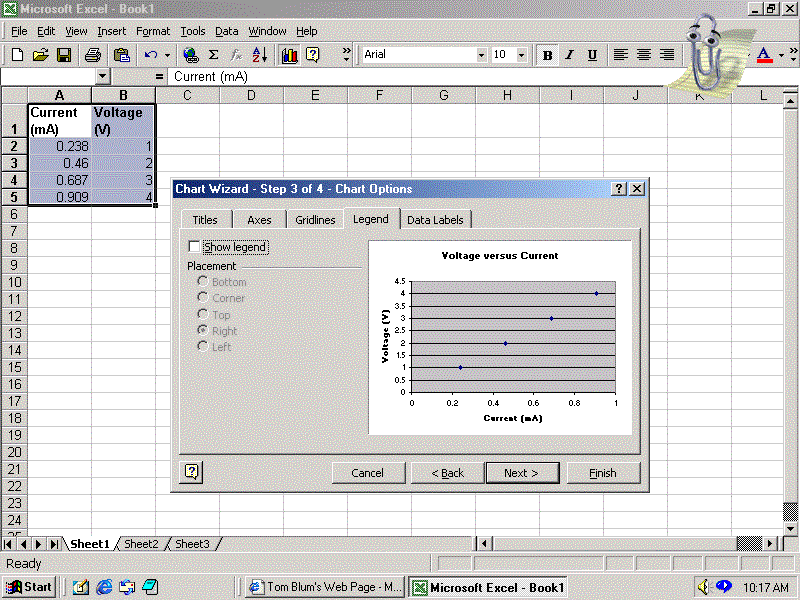Sort ascending with the A-Z icon

point(259,55)
